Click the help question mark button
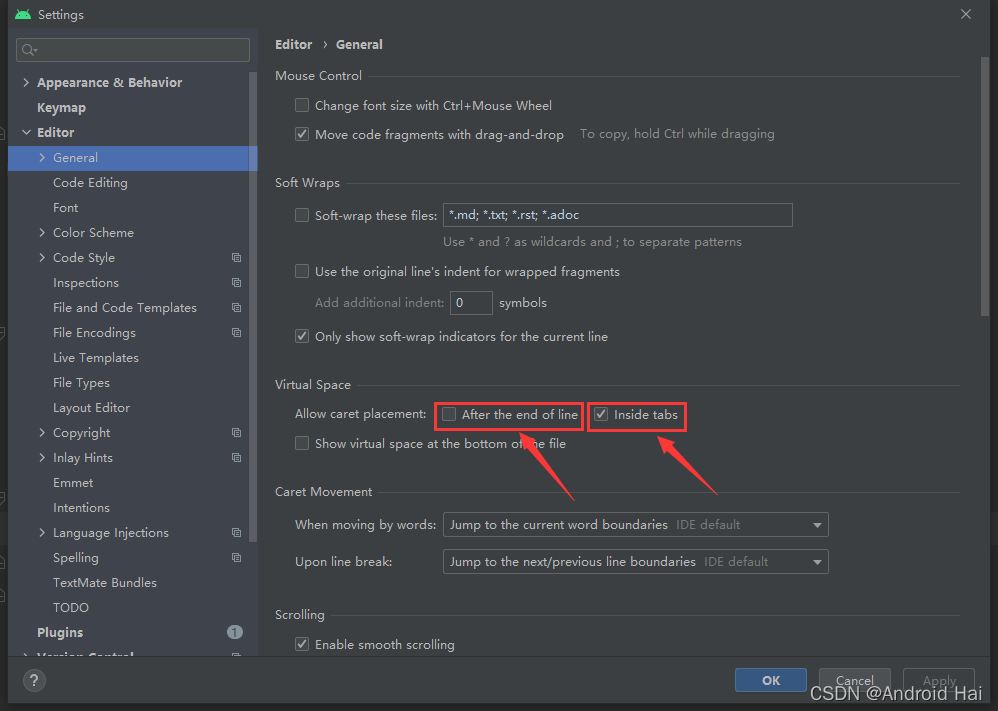The image size is (998, 711). point(34,680)
